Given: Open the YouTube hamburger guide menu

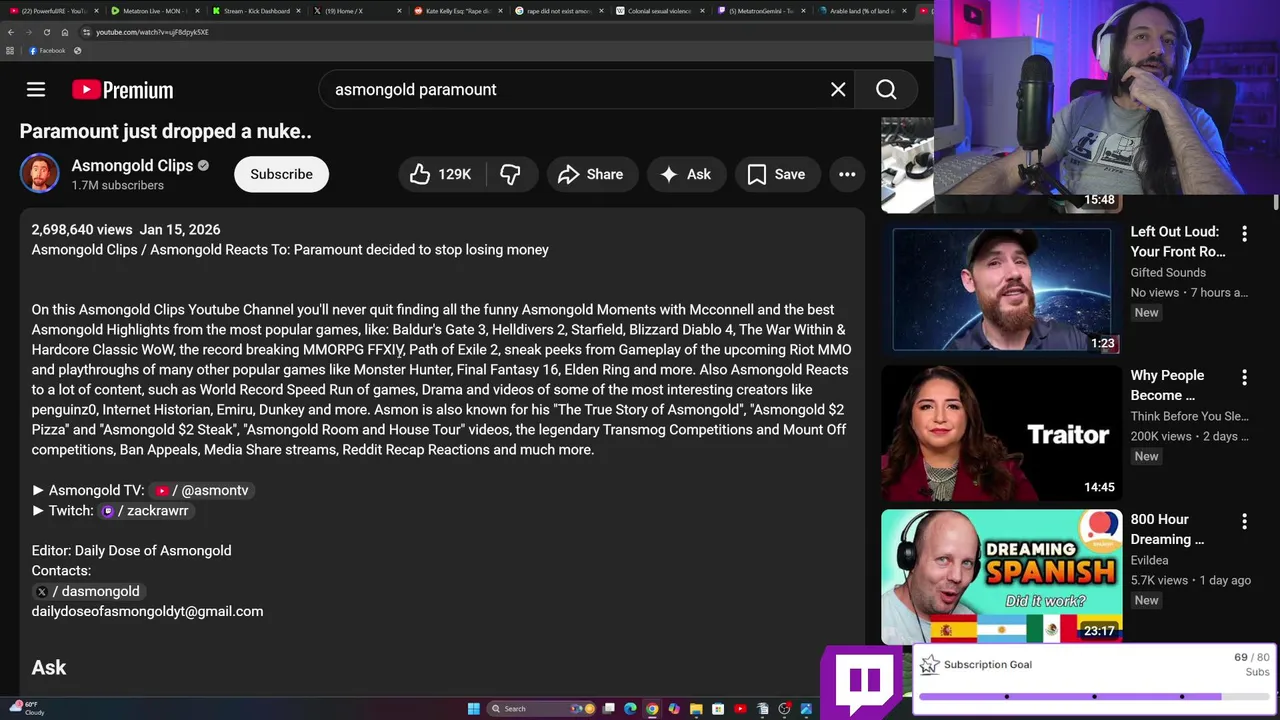Looking at the screenshot, I should point(36,90).
